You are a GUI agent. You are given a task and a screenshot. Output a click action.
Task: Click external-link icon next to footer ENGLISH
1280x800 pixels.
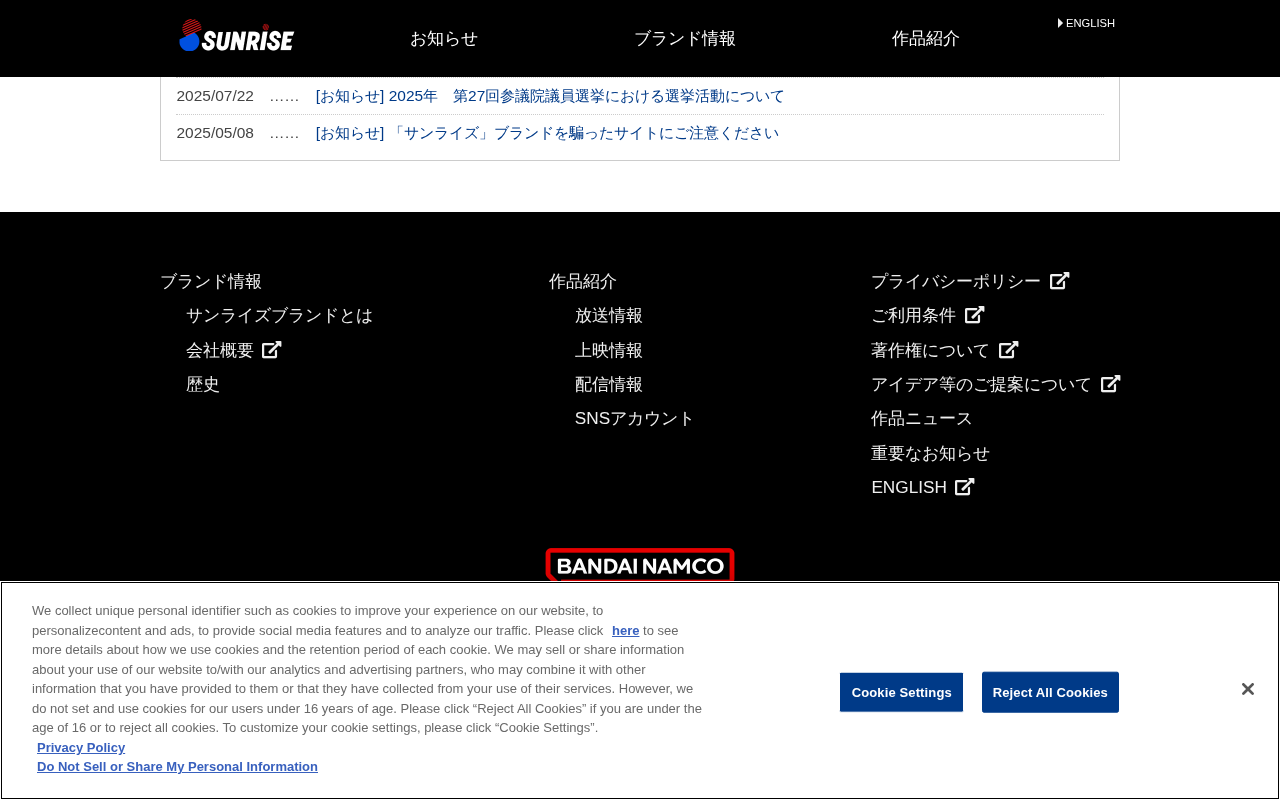[x=965, y=487]
